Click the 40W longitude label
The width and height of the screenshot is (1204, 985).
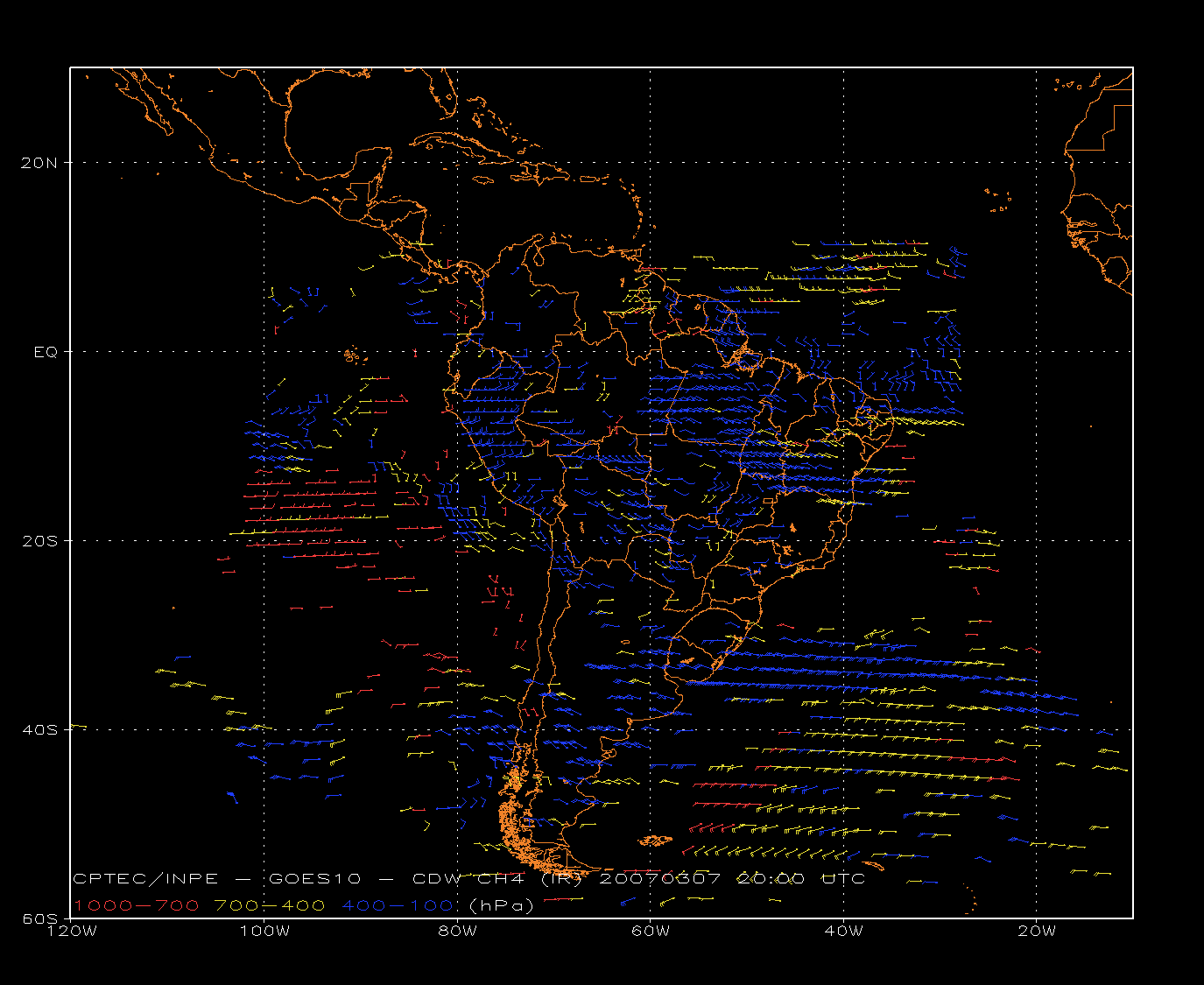tap(843, 931)
